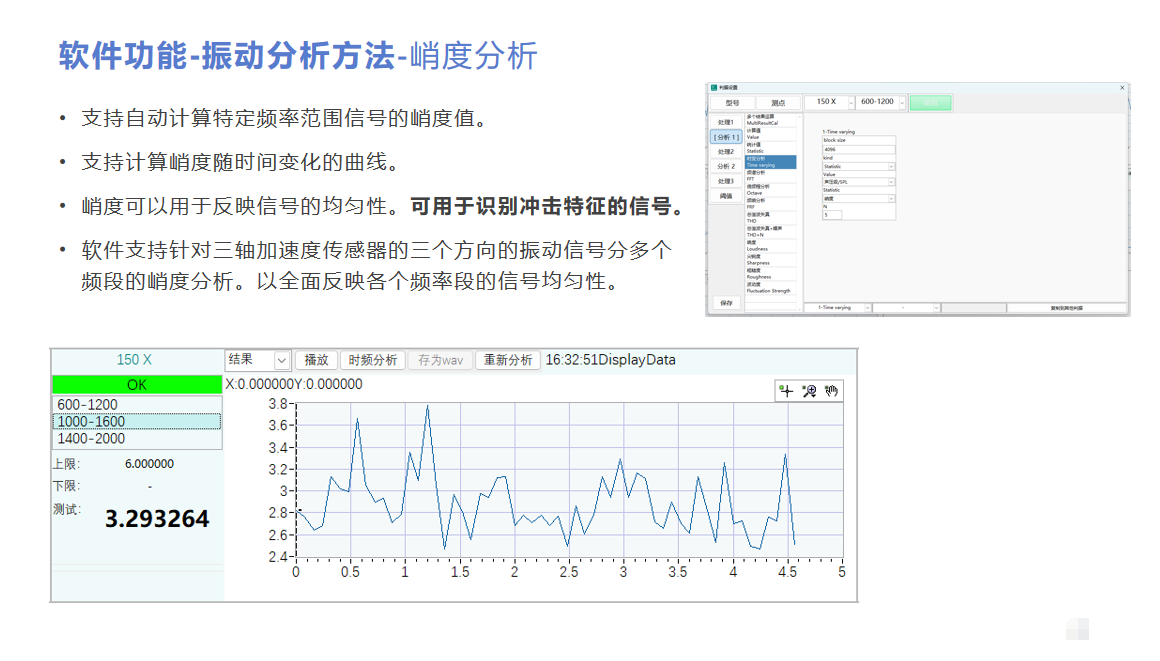Screen dimensions: 1160x661
Task: Select FFT in the analysis list
Action: pyautogui.click(x=770, y=179)
